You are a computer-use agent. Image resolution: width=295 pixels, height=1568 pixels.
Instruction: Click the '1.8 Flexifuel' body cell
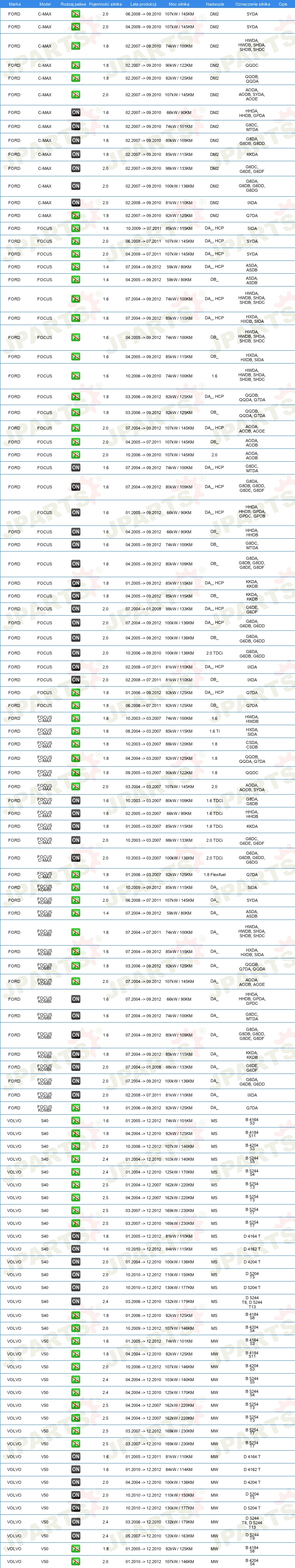(x=215, y=875)
